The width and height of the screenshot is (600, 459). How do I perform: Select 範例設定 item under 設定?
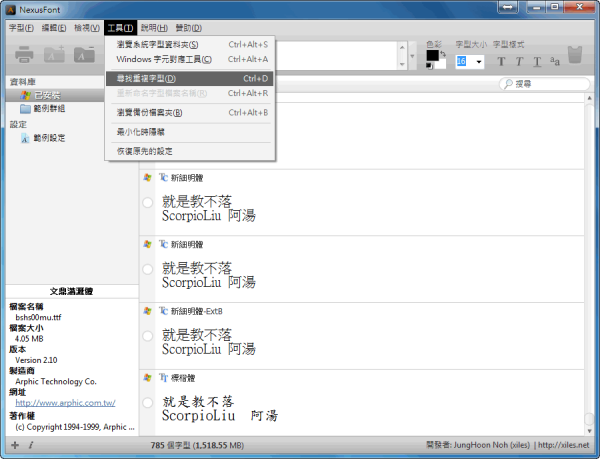tap(49, 138)
